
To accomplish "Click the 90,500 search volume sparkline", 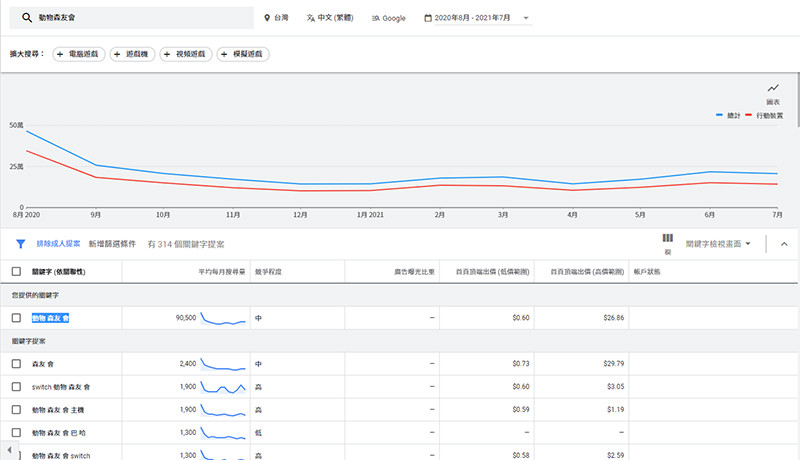I will pyautogui.click(x=223, y=318).
